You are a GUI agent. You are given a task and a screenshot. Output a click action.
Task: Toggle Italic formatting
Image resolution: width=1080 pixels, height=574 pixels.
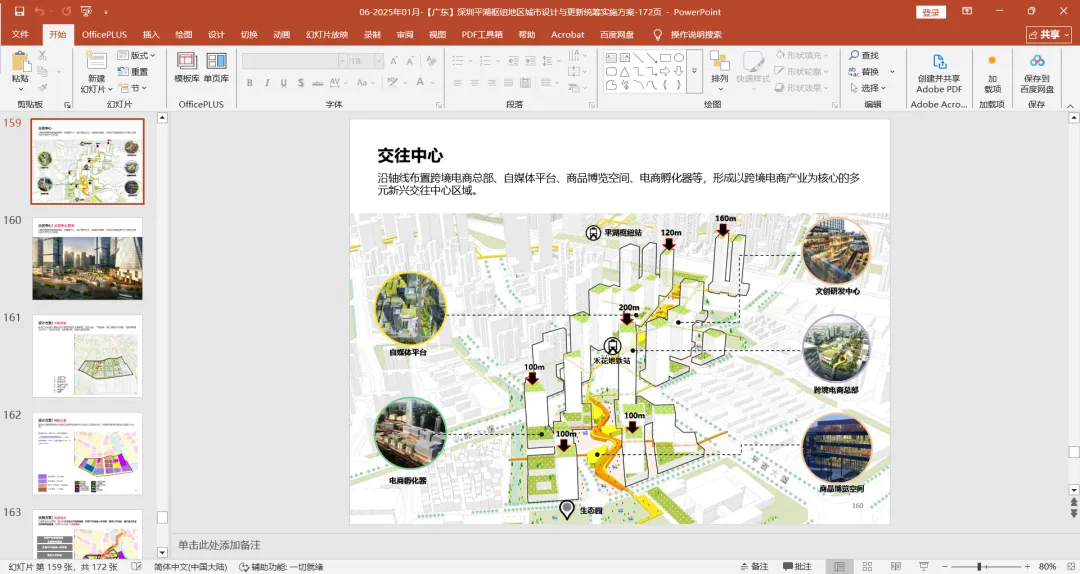point(267,83)
